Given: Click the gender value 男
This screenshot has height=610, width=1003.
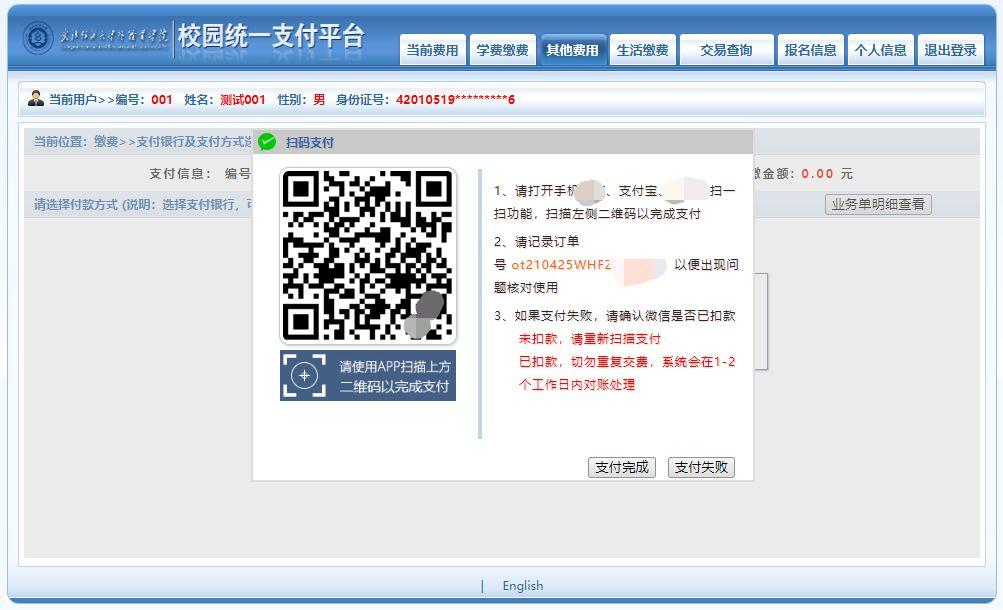Looking at the screenshot, I should 319,100.
